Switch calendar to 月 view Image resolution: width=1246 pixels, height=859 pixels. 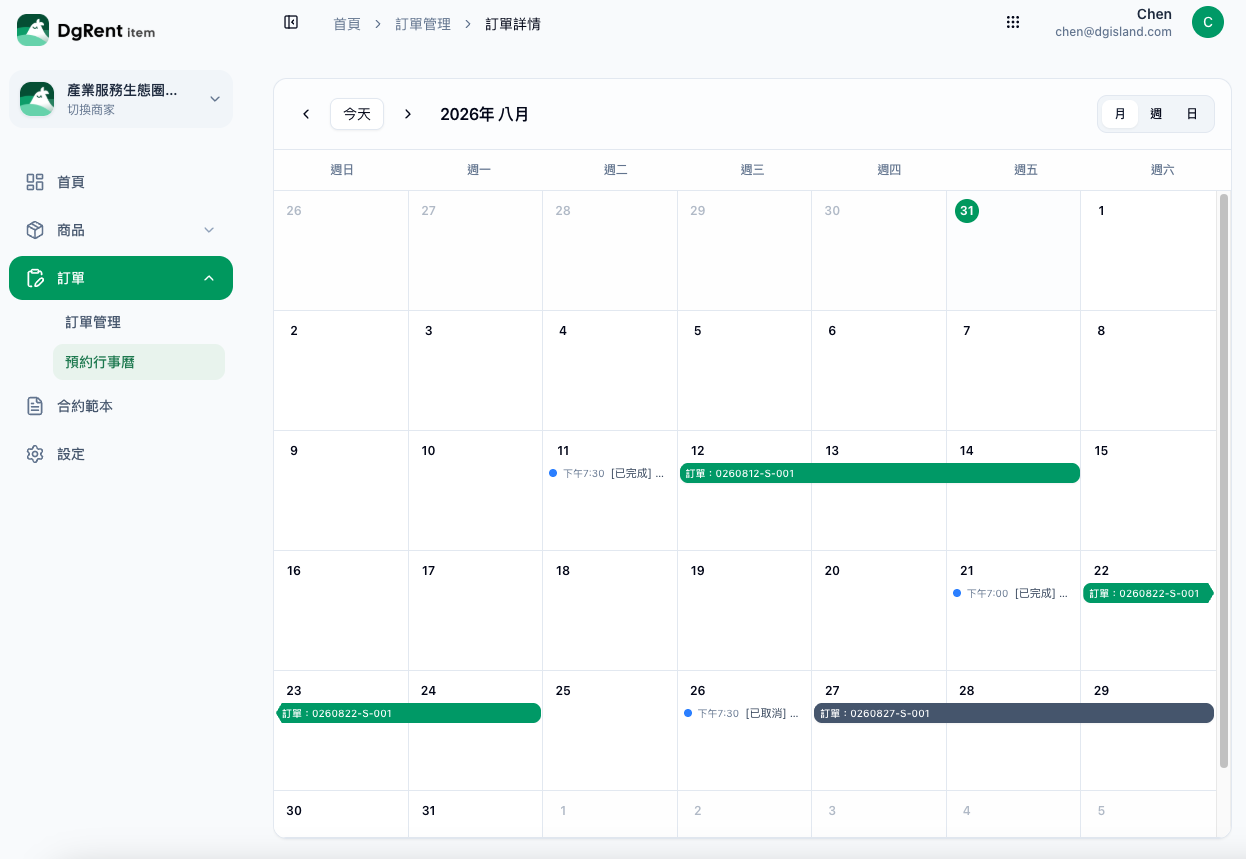[x=1120, y=114]
